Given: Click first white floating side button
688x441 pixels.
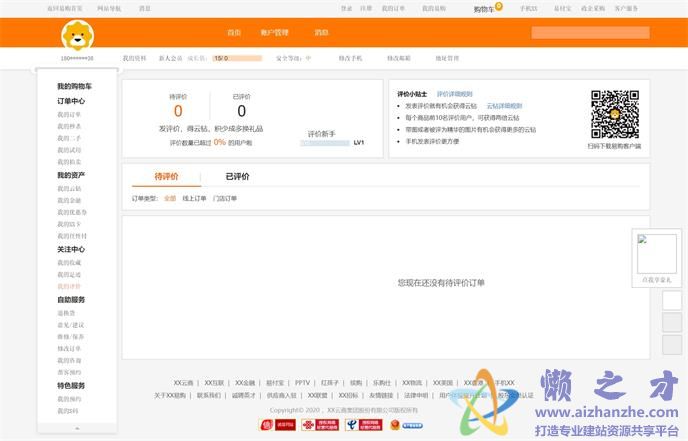Looking at the screenshot, I should point(672,301).
